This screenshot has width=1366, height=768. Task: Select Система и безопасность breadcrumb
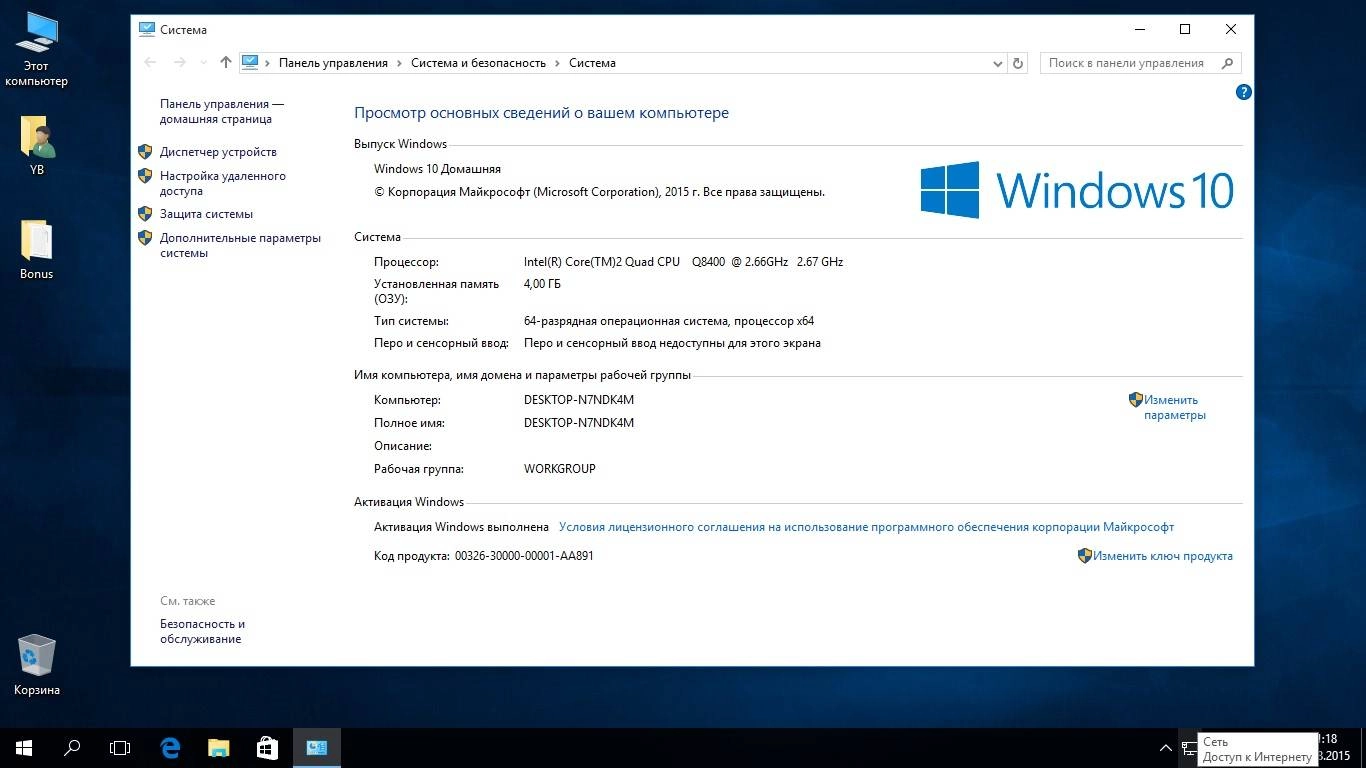point(478,63)
